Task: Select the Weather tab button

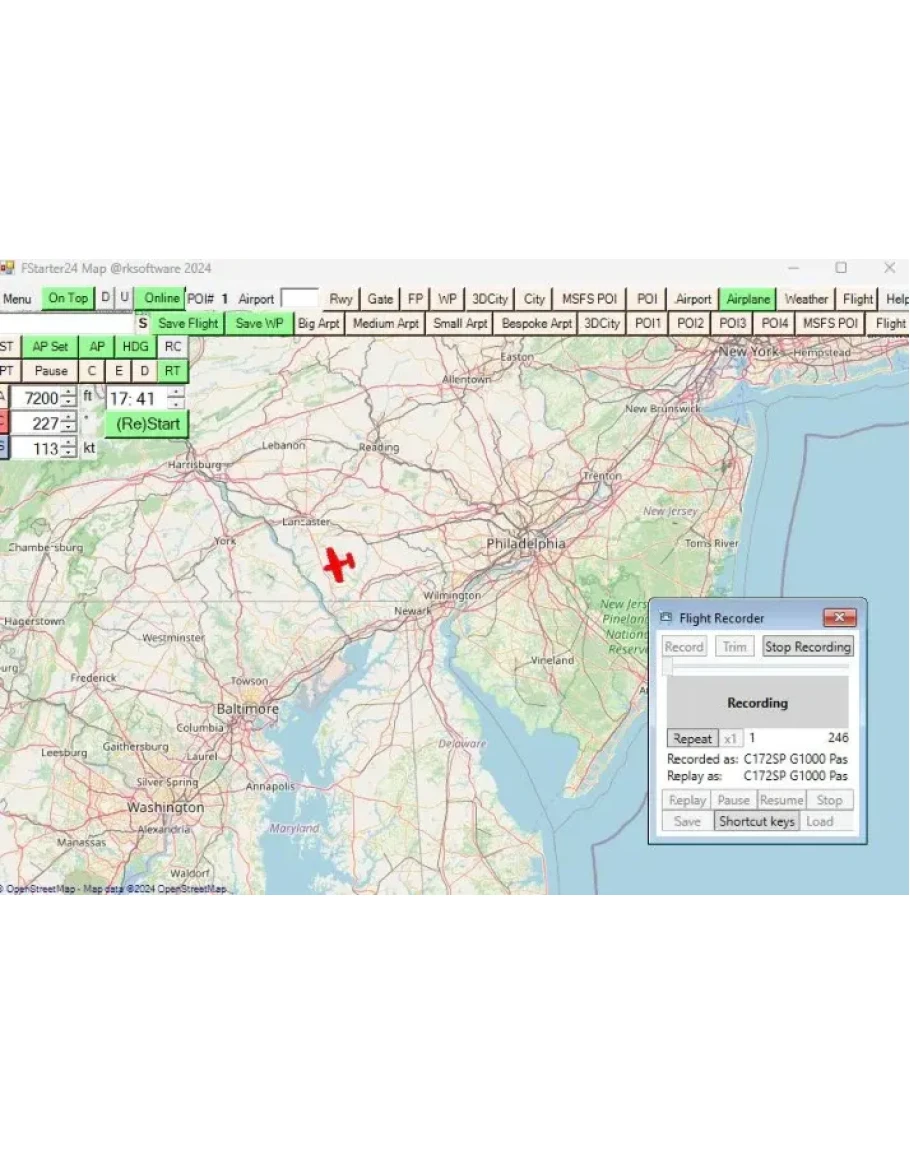Action: pyautogui.click(x=806, y=299)
